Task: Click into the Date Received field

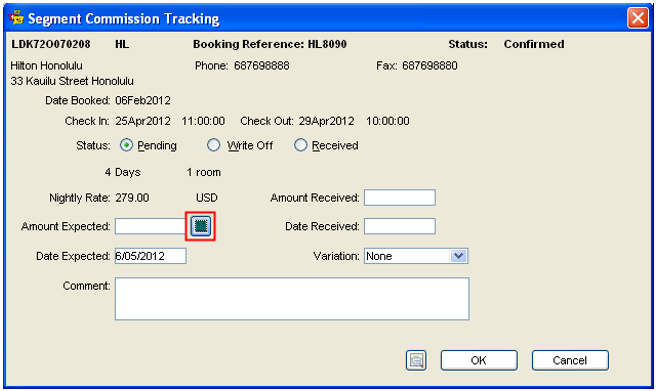Action: 400,226
